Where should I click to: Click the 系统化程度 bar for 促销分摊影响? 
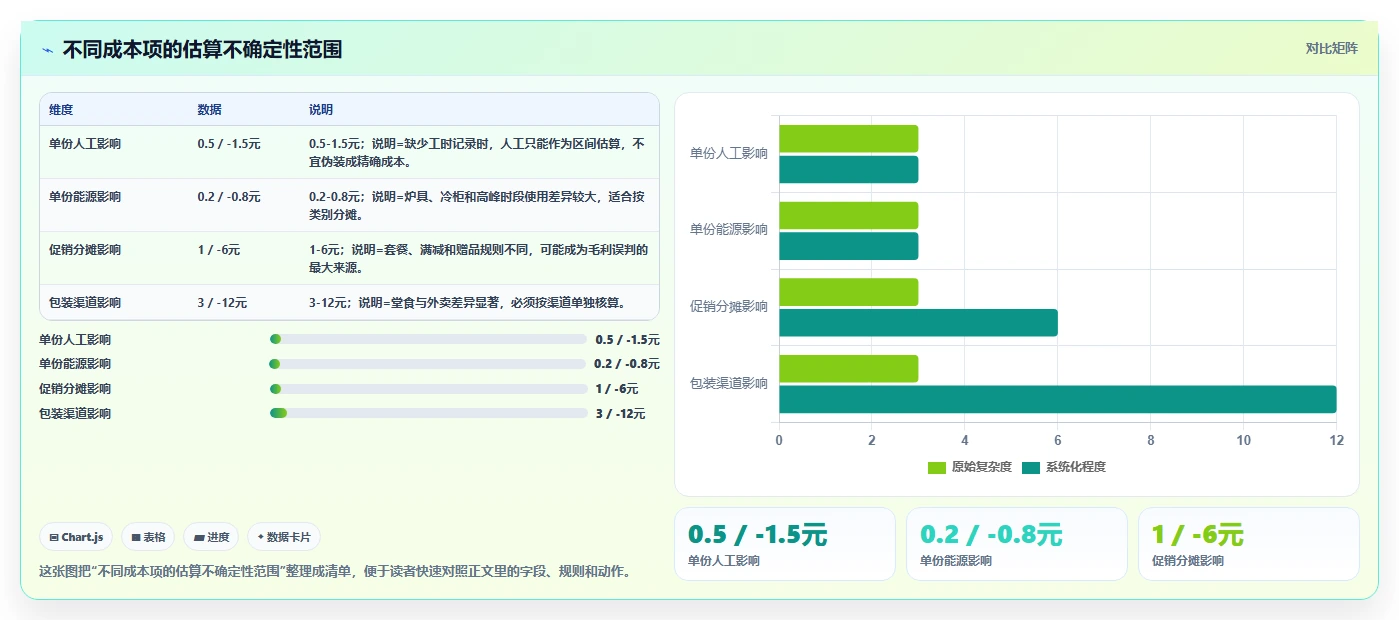click(918, 323)
